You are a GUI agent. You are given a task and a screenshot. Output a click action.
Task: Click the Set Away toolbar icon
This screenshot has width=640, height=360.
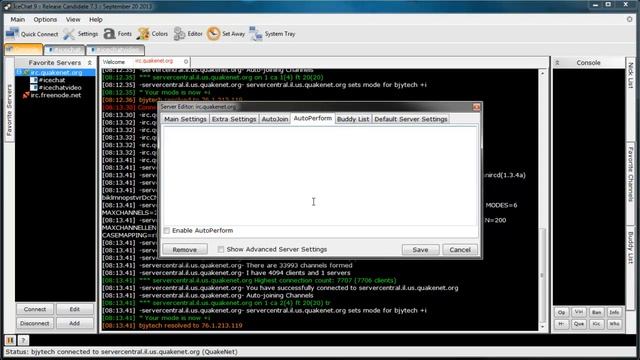click(x=213, y=34)
